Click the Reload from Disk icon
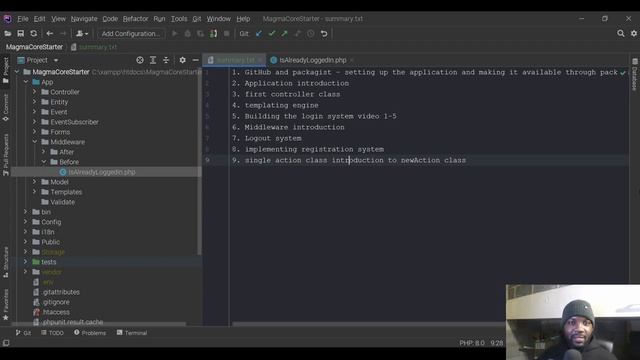 coord(33,33)
